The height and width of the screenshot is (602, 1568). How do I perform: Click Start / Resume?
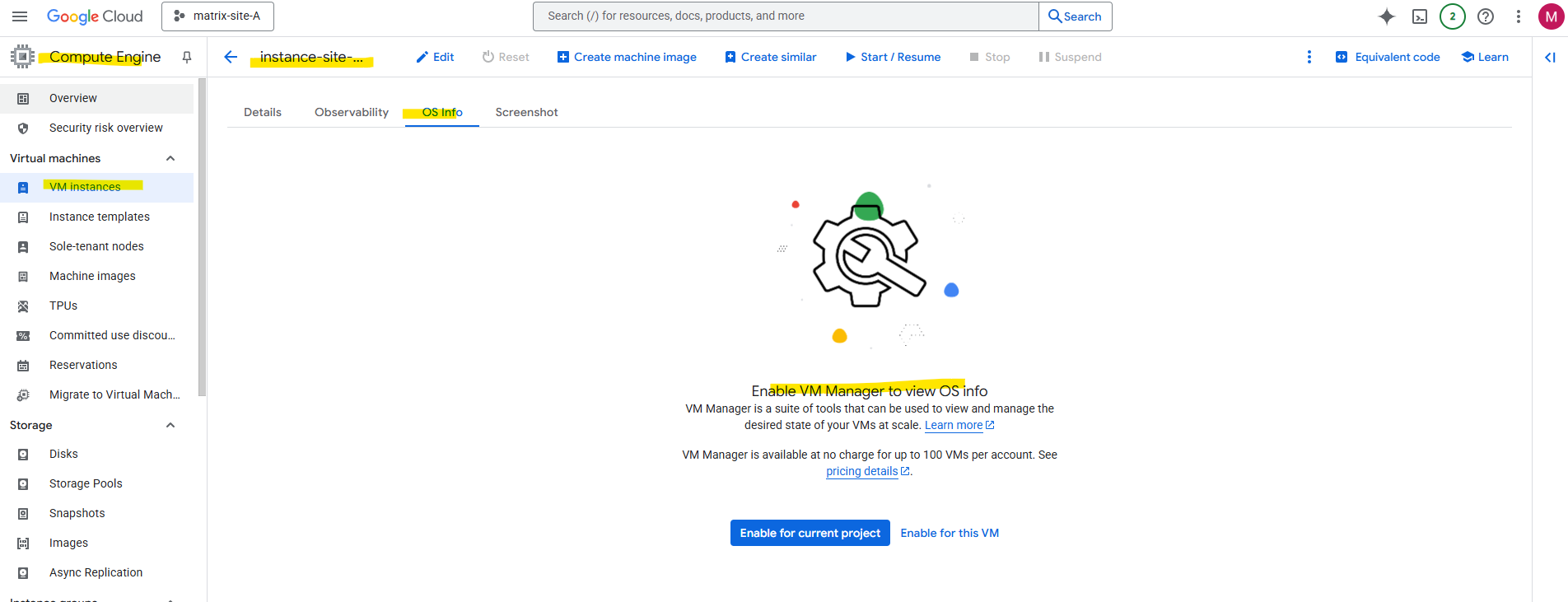(893, 57)
